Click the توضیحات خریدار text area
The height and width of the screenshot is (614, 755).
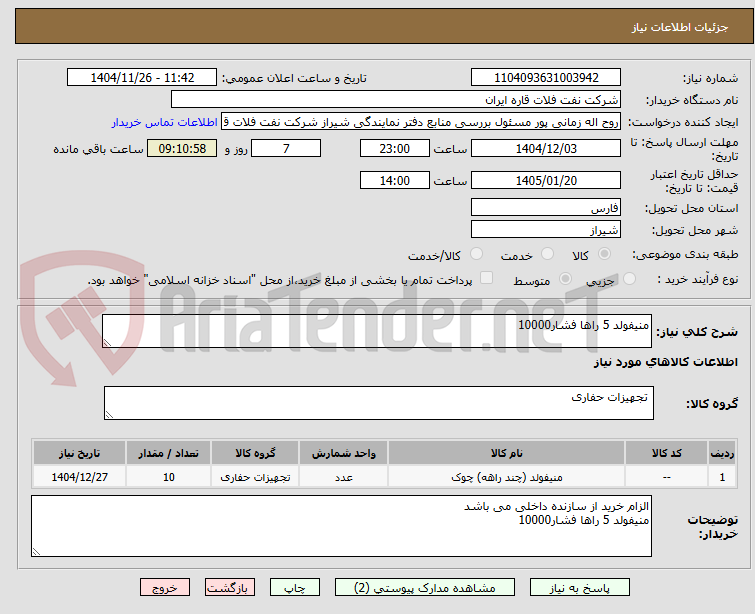tap(341, 526)
